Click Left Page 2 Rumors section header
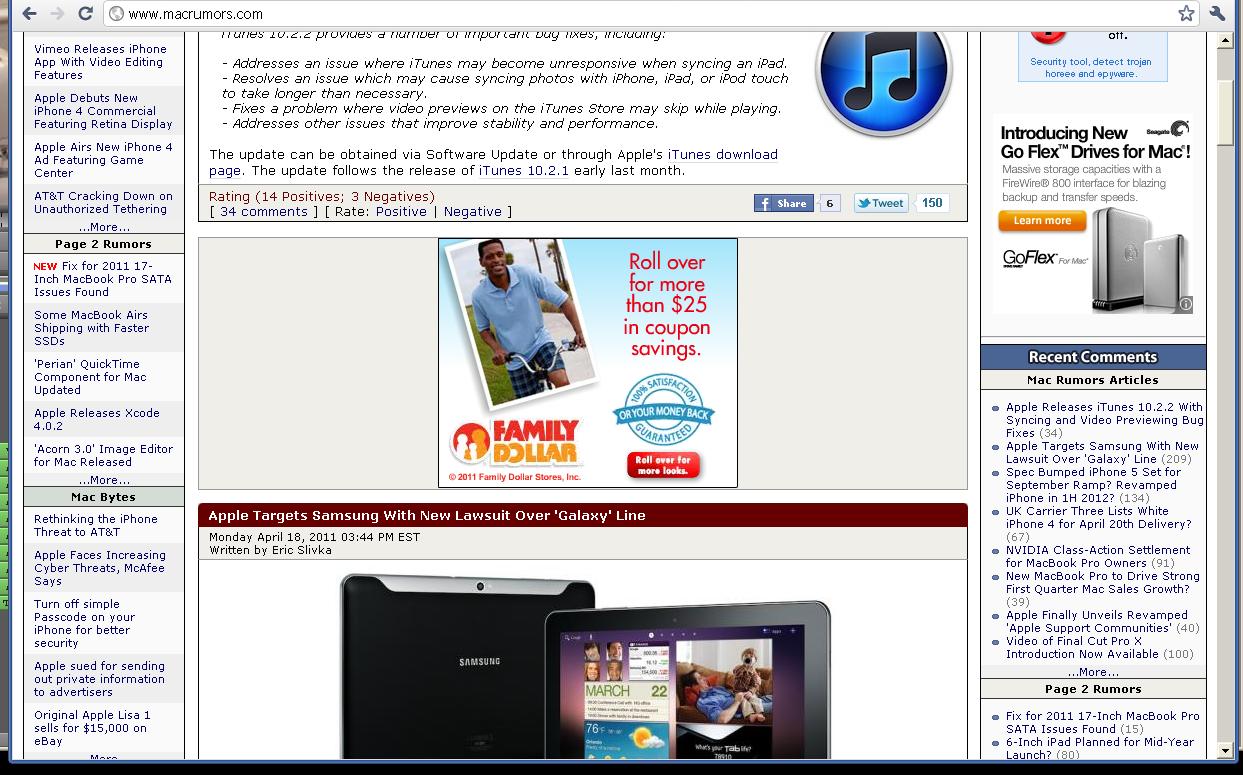Viewport: 1243px width, 775px height. pos(104,244)
